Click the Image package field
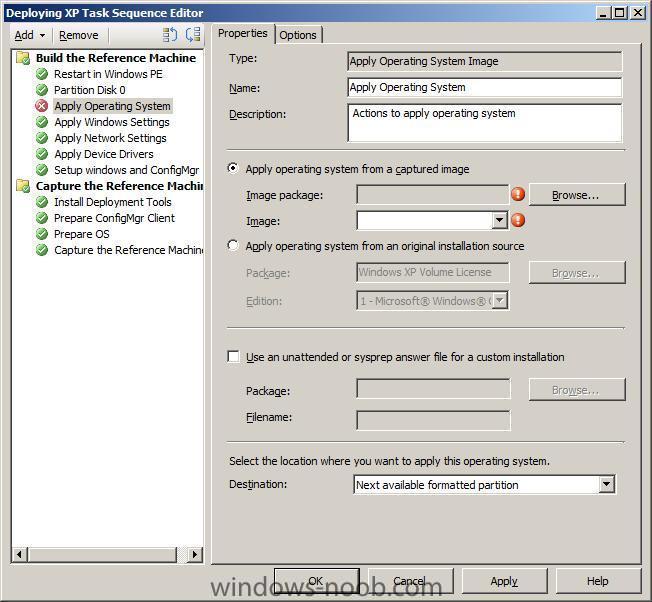652x602 pixels. (x=432, y=195)
